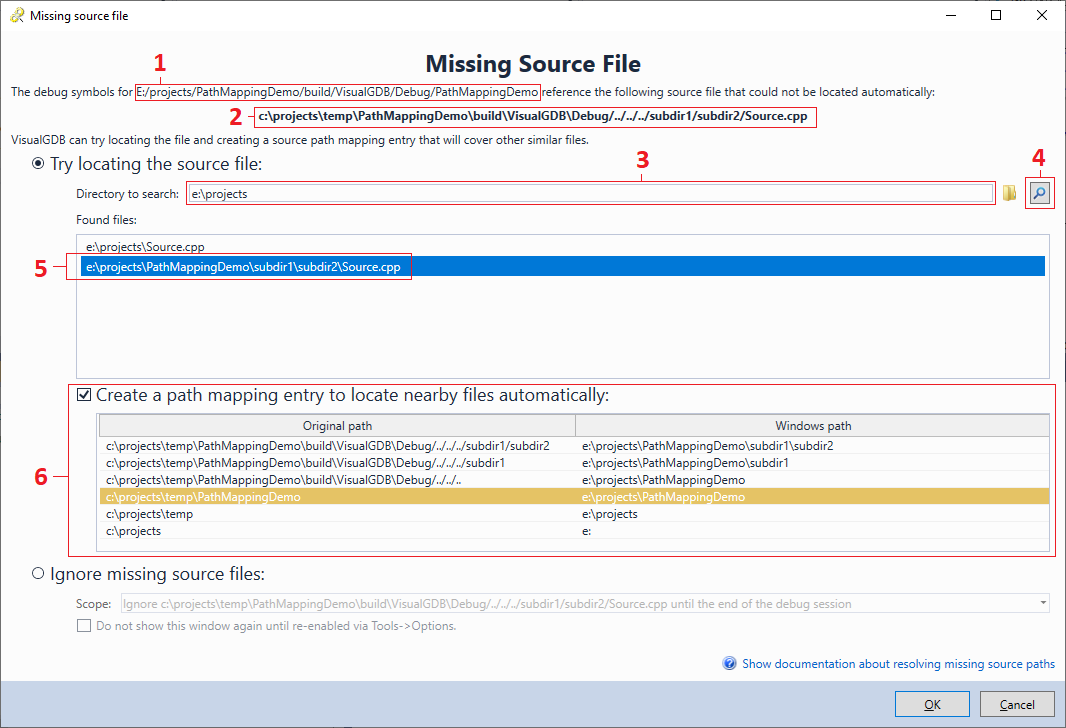This screenshot has width=1066, height=728.
Task: Expand the Scope dropdown
Action: tap(1043, 603)
